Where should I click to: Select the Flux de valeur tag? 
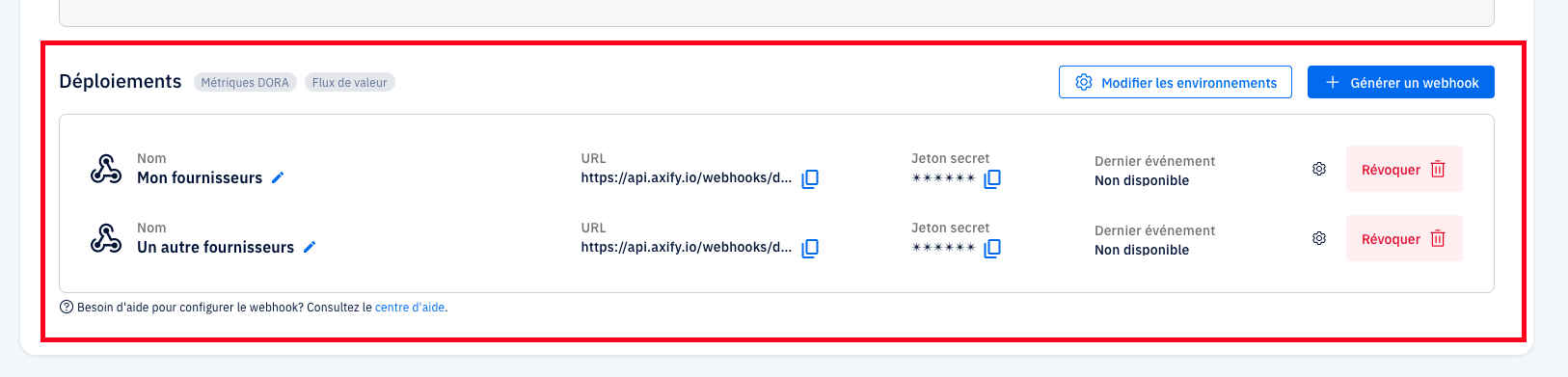350,82
